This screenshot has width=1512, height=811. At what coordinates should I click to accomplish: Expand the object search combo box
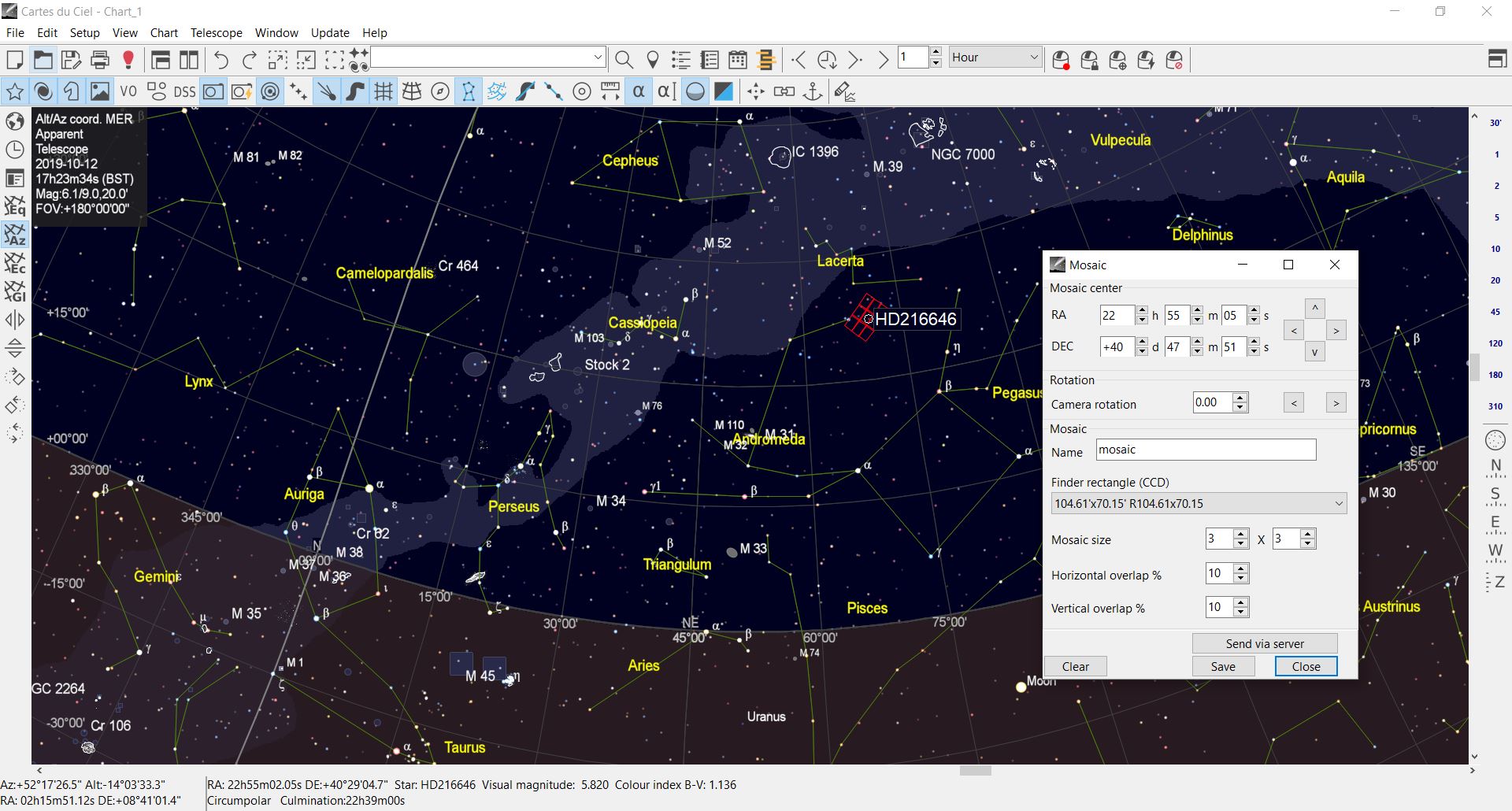pos(598,57)
